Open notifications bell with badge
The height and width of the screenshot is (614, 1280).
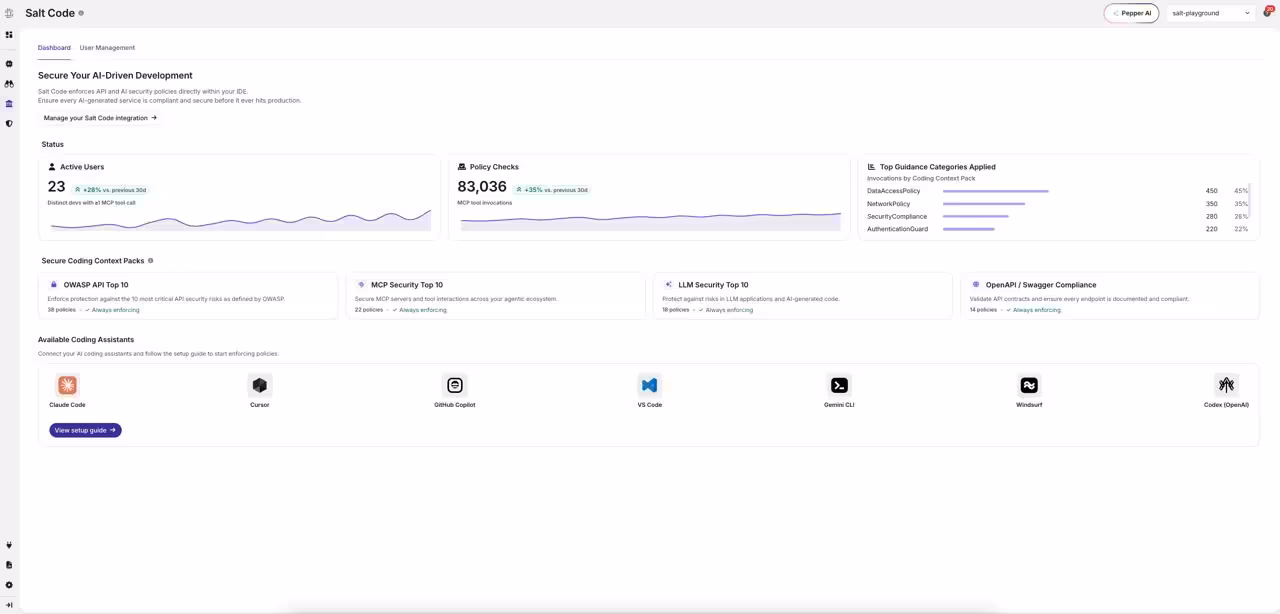point(1267,12)
